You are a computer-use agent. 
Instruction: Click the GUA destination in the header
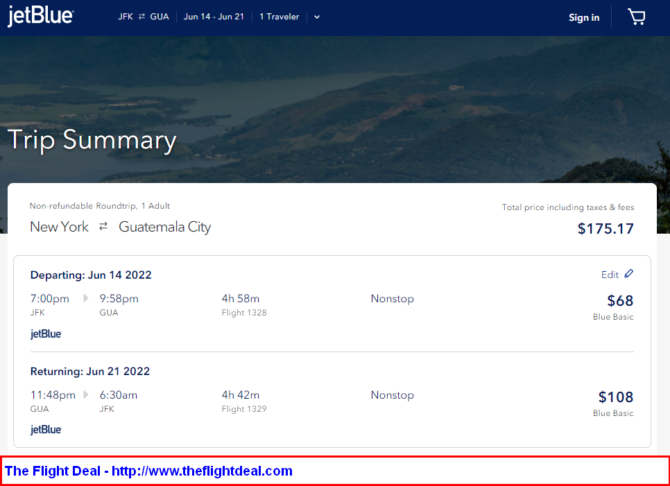click(159, 17)
